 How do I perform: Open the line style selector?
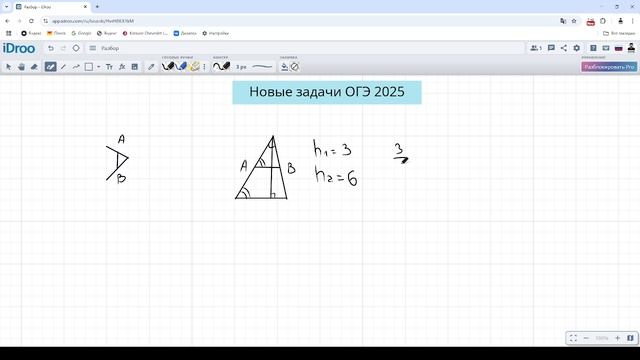(262, 67)
